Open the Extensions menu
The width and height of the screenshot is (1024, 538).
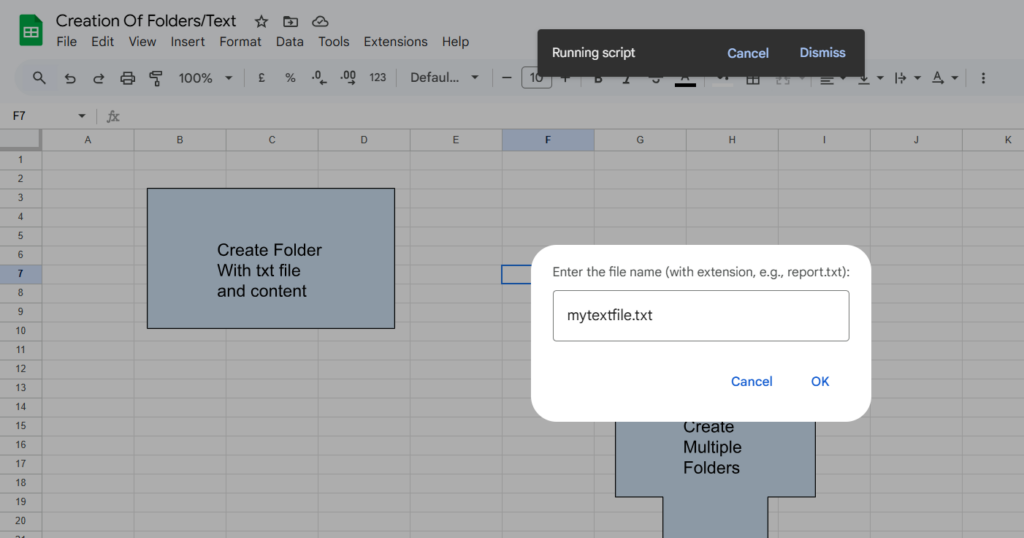pos(395,42)
